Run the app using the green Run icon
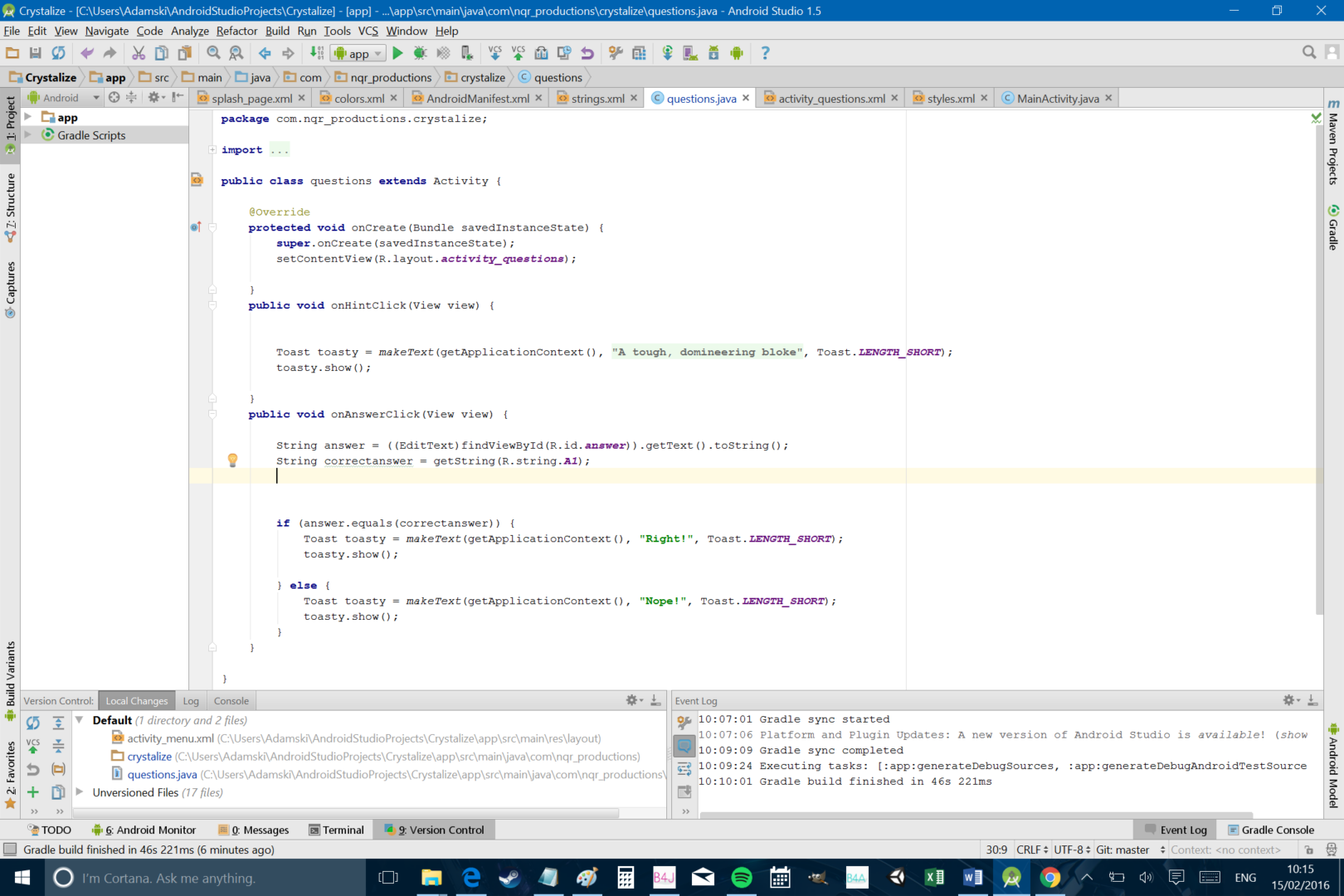The width and height of the screenshot is (1344, 896). tap(397, 52)
